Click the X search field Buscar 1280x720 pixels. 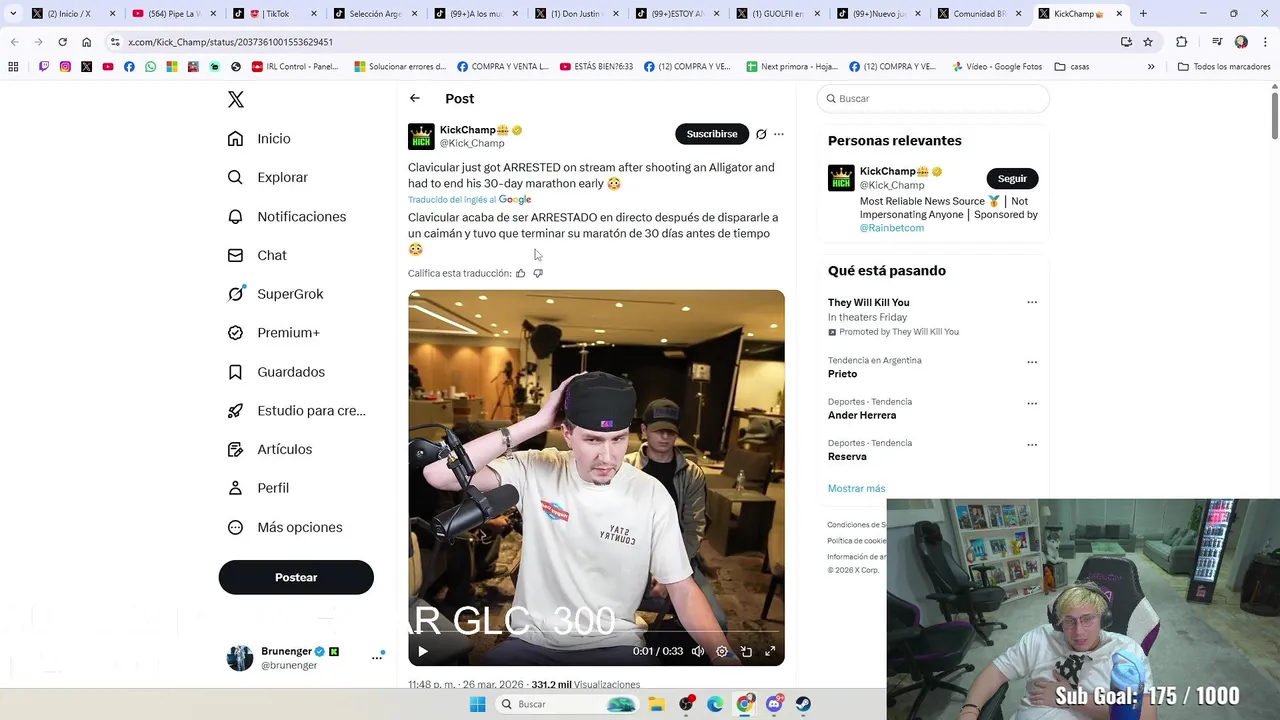pos(933,99)
